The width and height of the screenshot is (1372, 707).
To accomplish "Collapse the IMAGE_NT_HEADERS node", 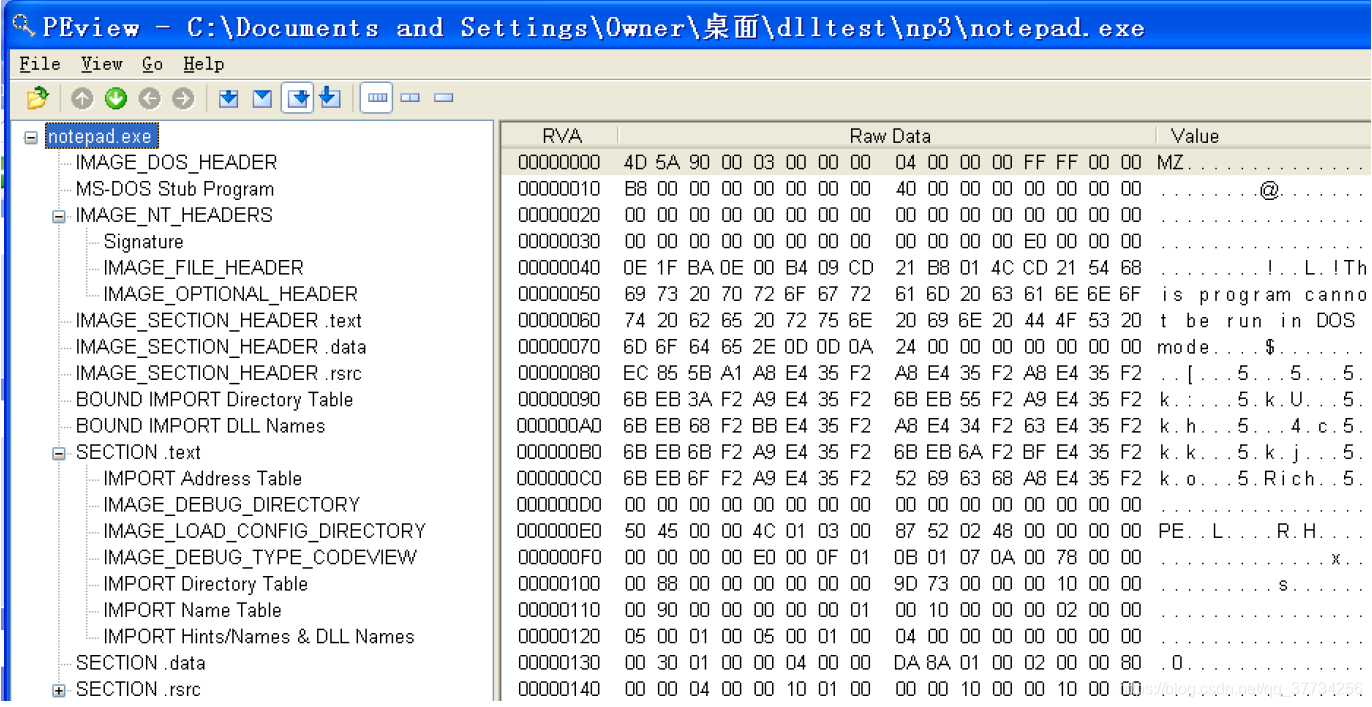I will (59, 216).
